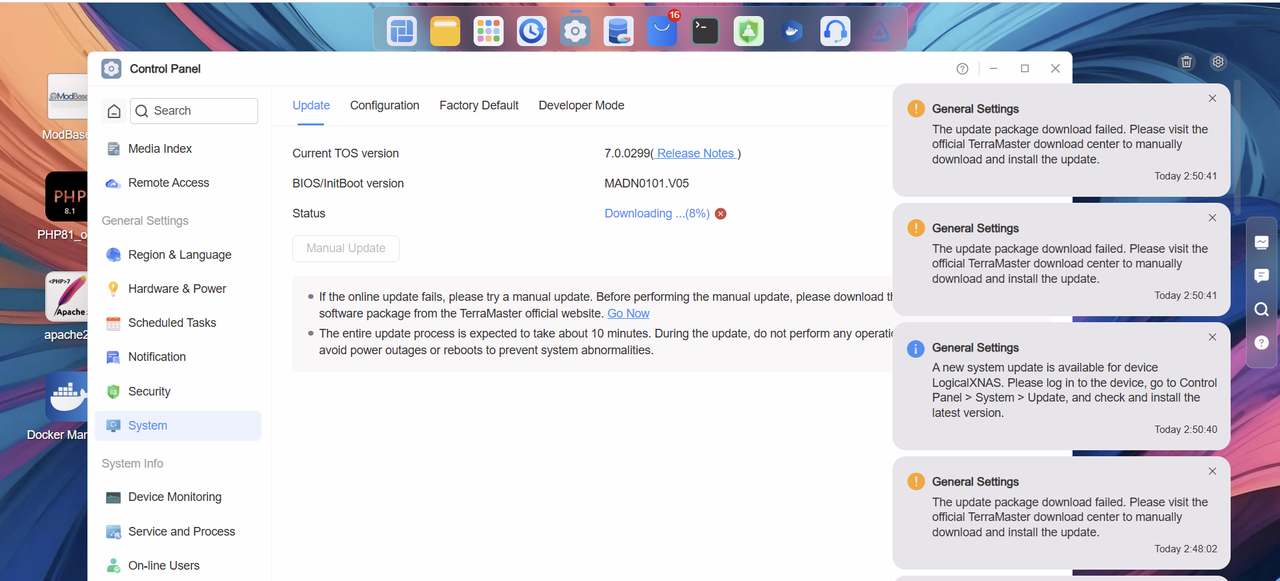
Task: Click the Release Notes link
Action: point(696,154)
